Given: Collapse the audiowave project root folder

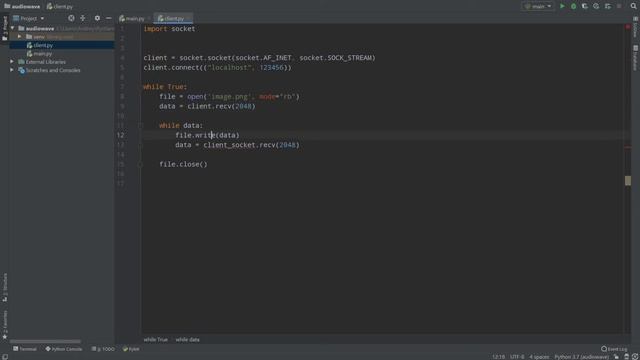Looking at the screenshot, I should point(13,28).
